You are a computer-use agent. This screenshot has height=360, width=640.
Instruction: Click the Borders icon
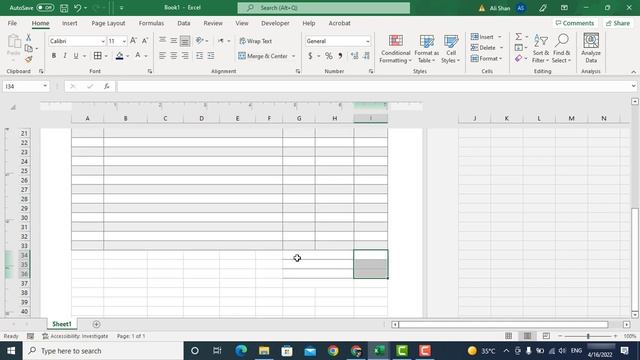pos(98,56)
